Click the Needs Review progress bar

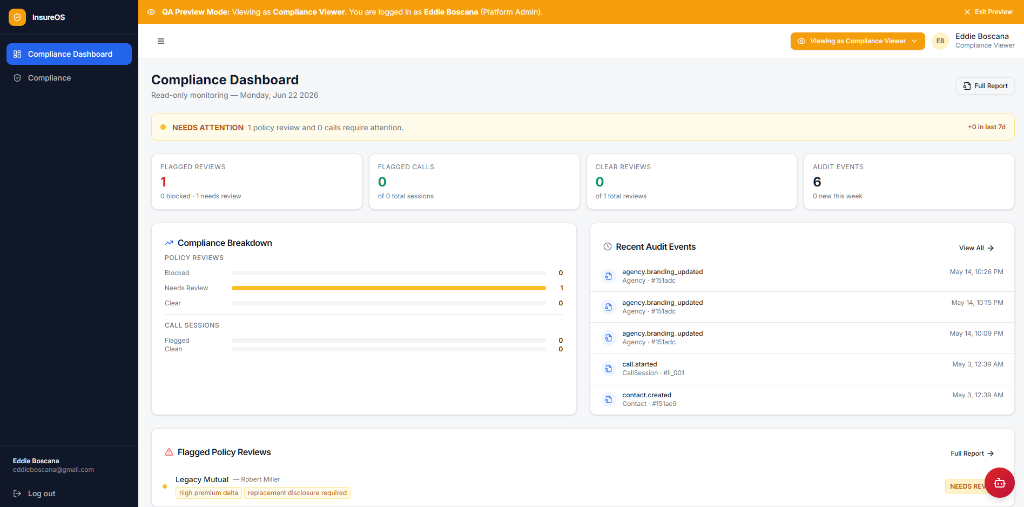point(389,287)
